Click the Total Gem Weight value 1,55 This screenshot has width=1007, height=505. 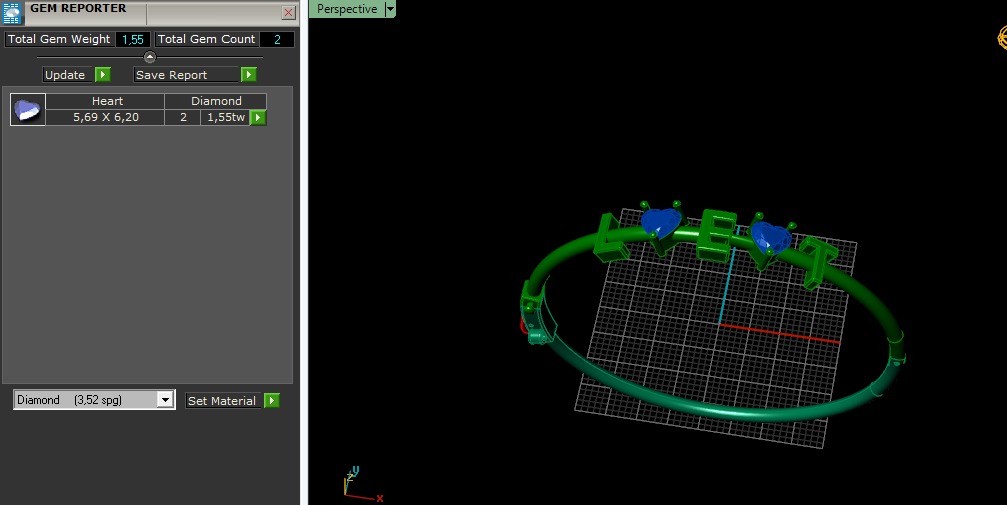coord(133,39)
